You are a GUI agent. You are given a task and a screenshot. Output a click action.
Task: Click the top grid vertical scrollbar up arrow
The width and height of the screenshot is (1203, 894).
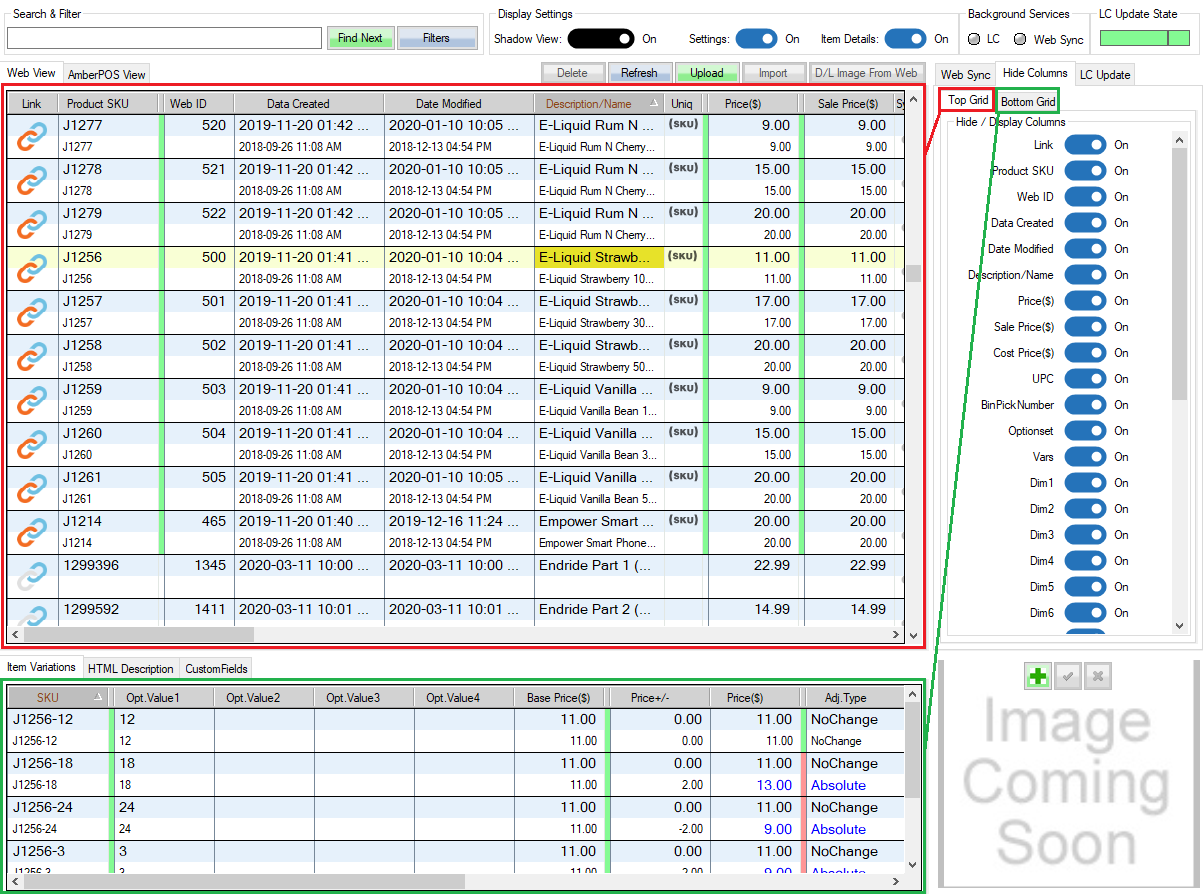click(x=913, y=102)
